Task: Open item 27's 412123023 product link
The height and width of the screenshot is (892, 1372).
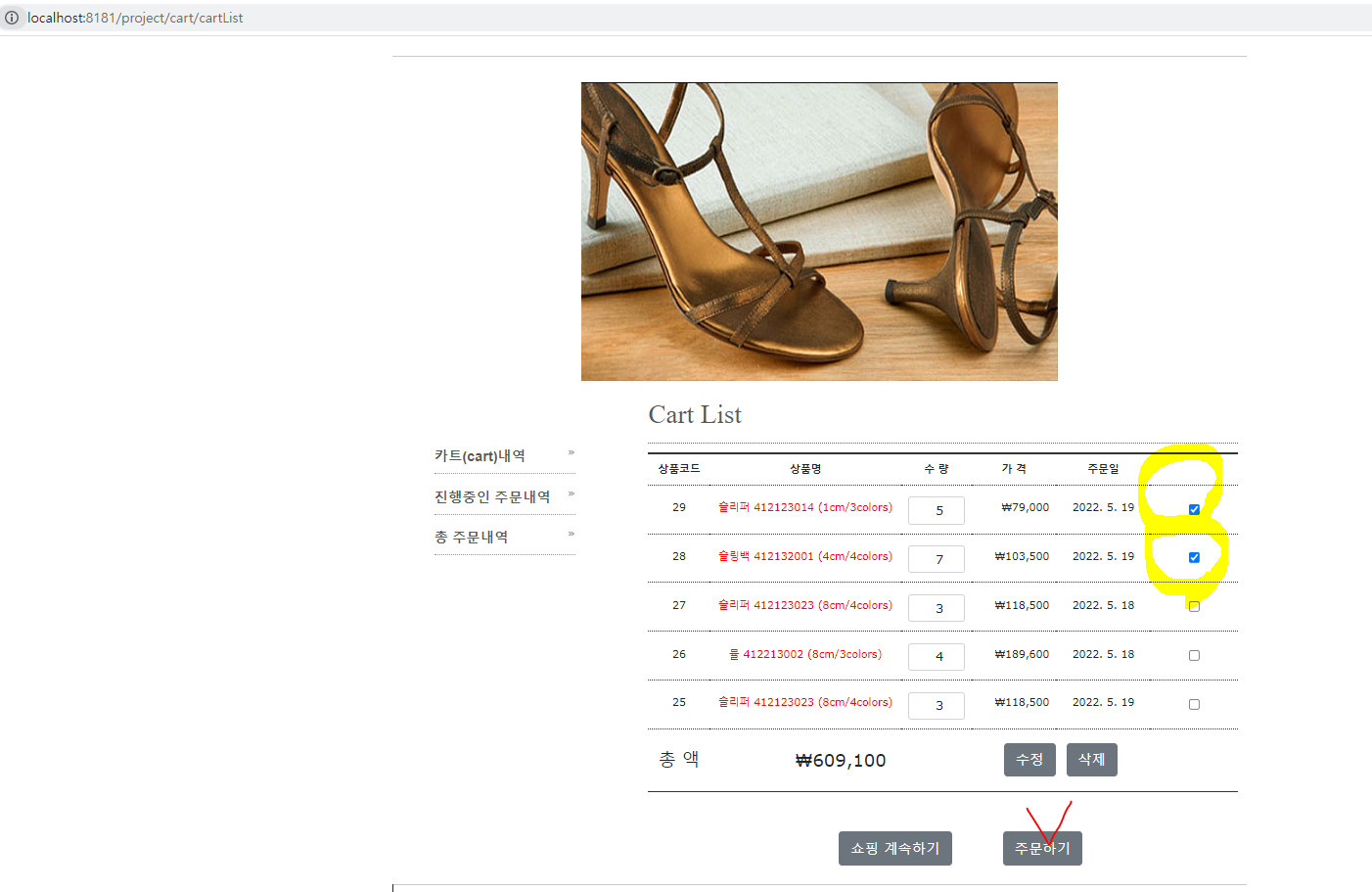Action: pyautogui.click(x=805, y=605)
